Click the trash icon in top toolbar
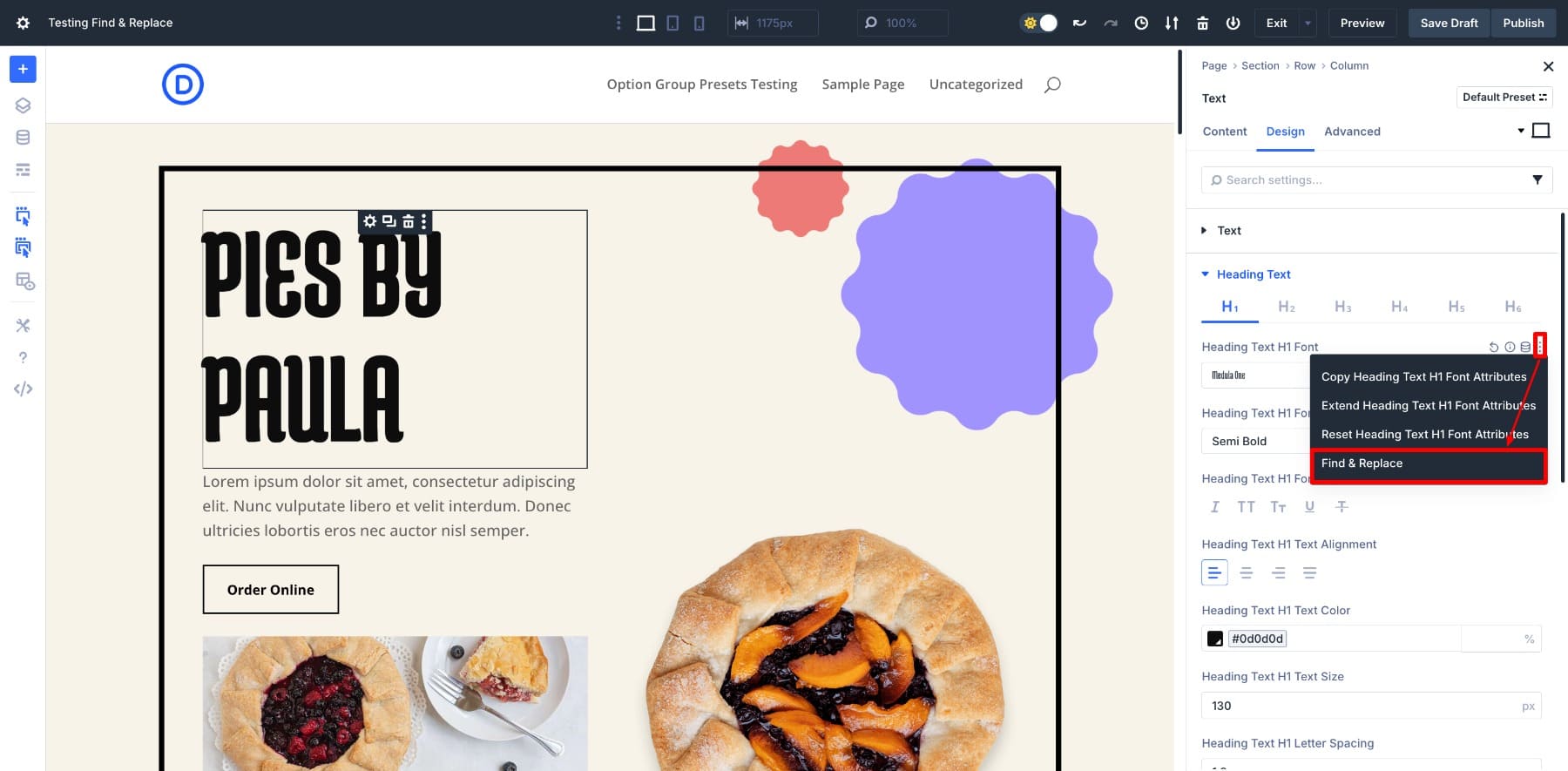This screenshot has width=1568, height=771. coord(1202,24)
